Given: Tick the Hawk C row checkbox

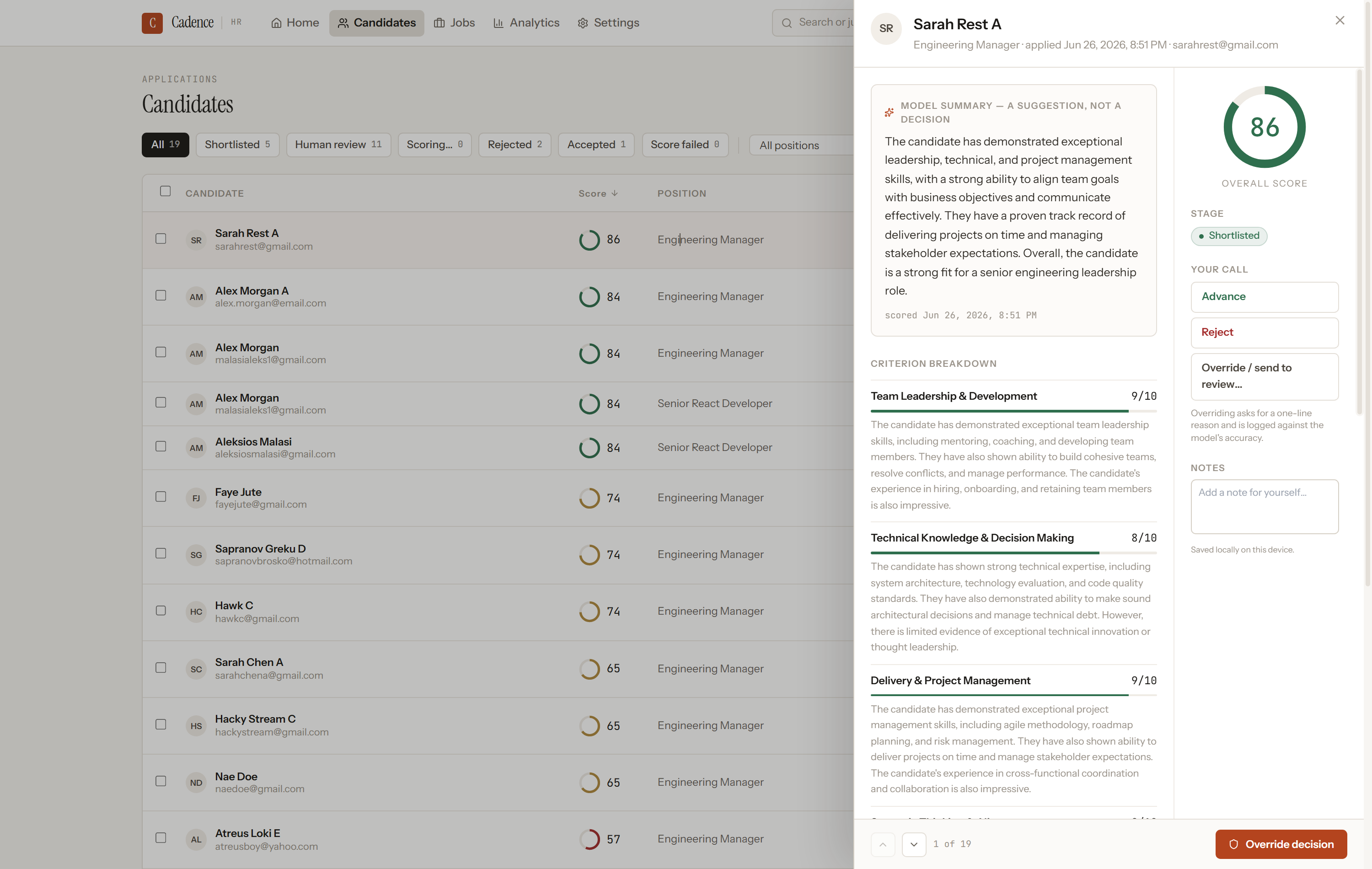Looking at the screenshot, I should tap(161, 610).
